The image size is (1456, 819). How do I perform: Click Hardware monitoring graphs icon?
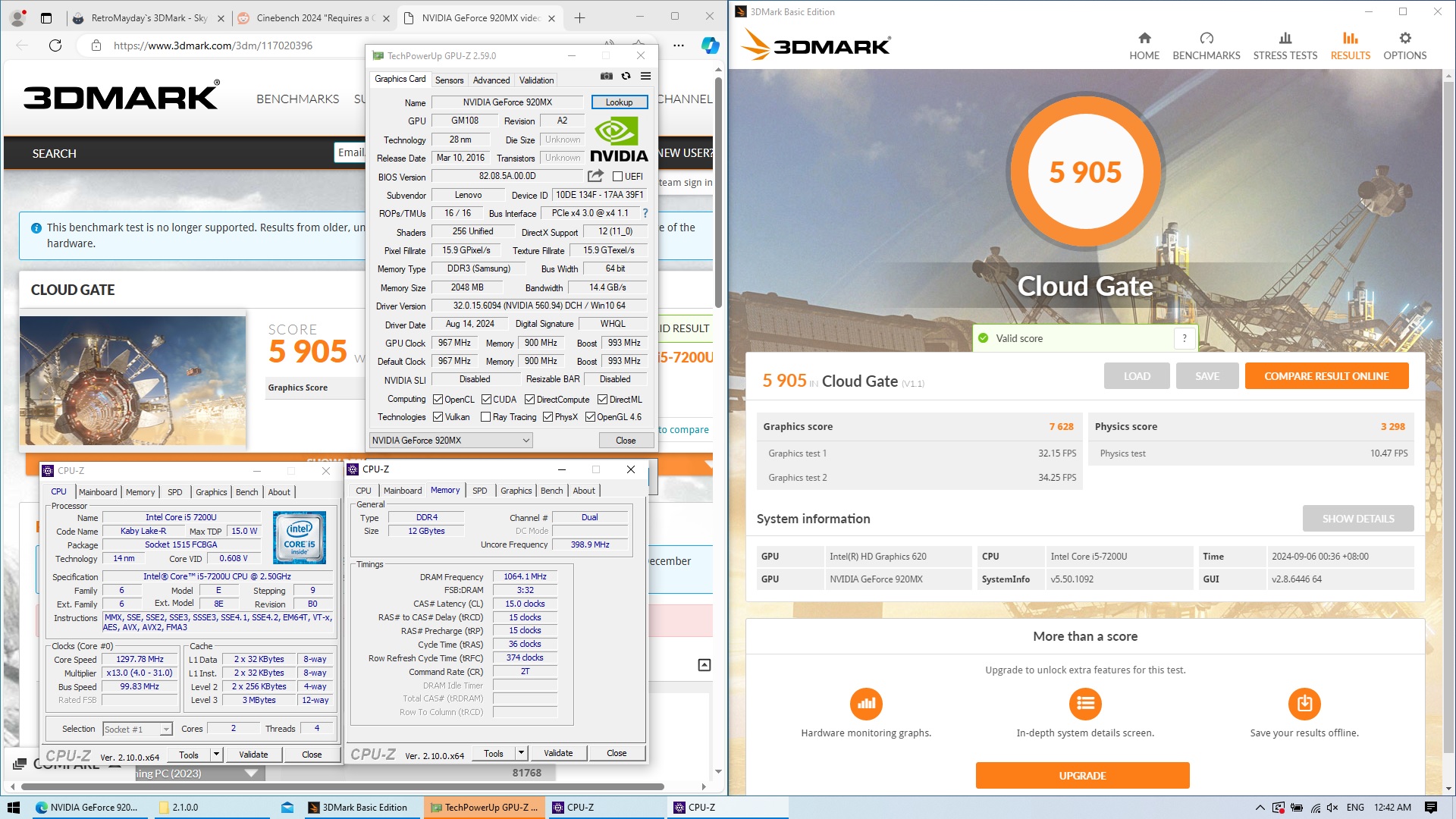(866, 704)
